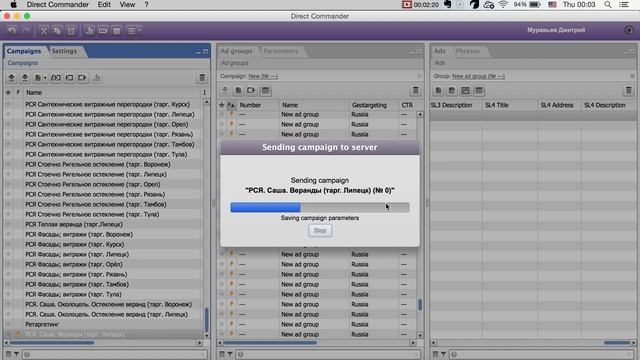Click the Redo arrow in the purple toolbar
Image resolution: width=640 pixels, height=360 pixels.
point(26,31)
